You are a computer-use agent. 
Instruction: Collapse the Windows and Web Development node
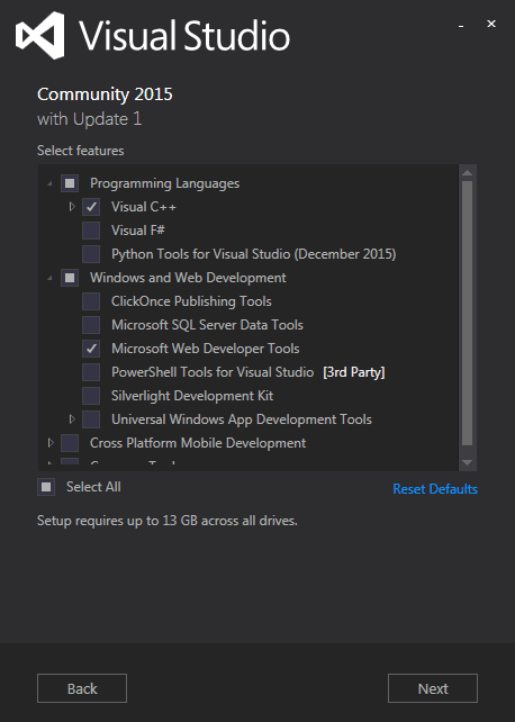tap(50, 278)
